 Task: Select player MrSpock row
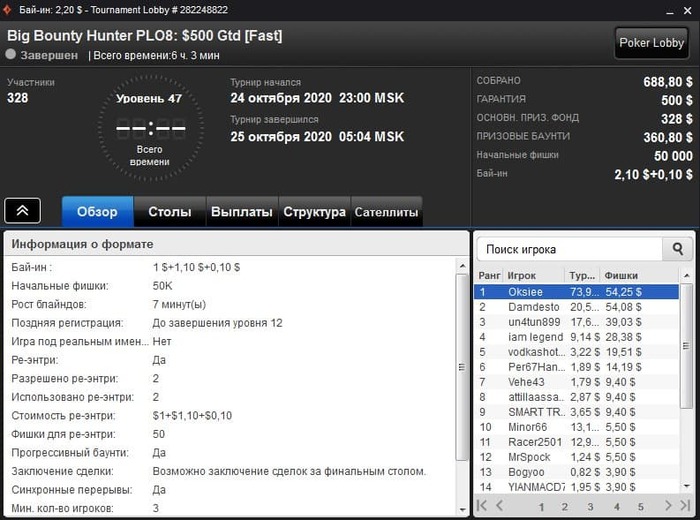point(576,457)
